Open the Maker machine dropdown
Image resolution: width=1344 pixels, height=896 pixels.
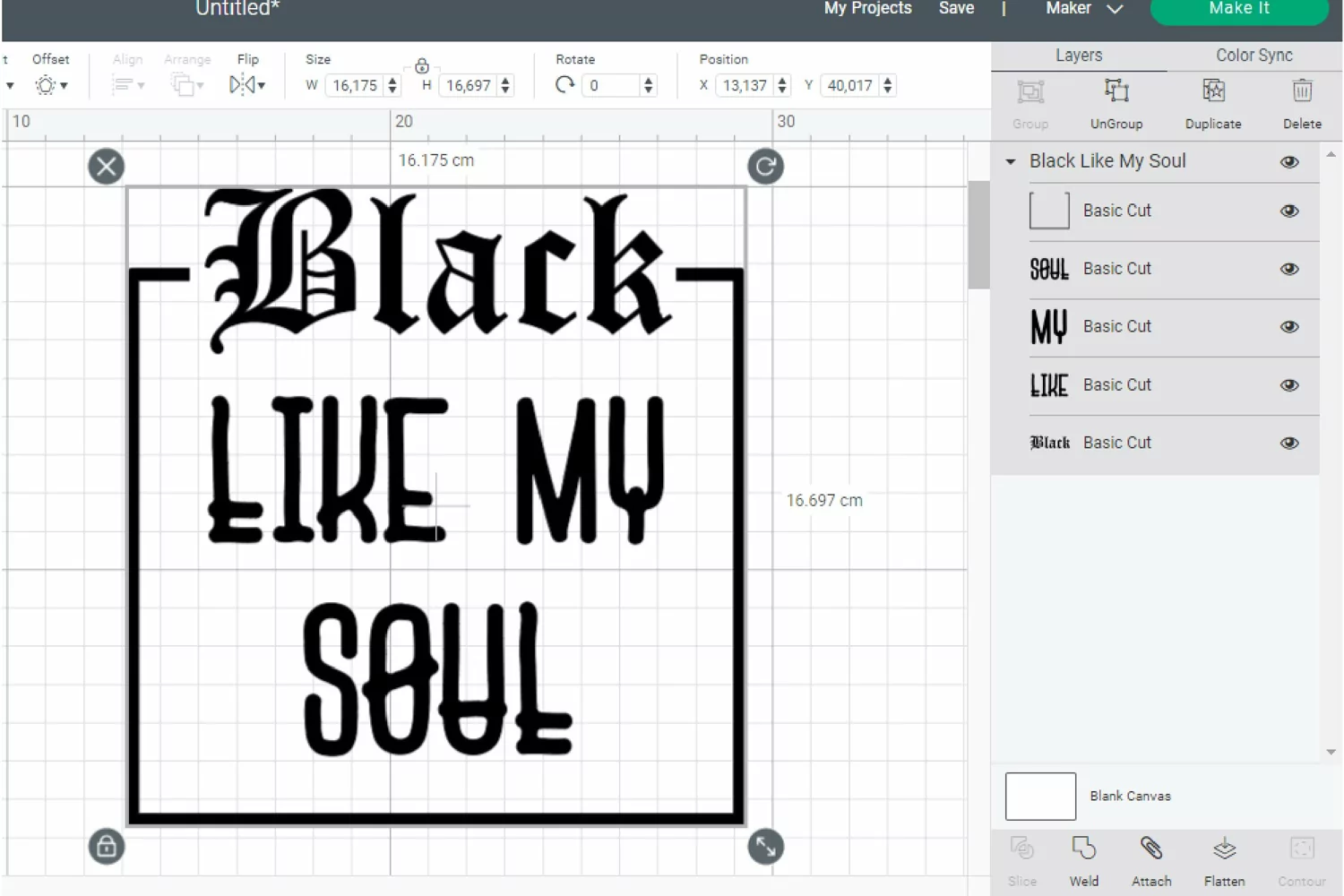pyautogui.click(x=1084, y=8)
